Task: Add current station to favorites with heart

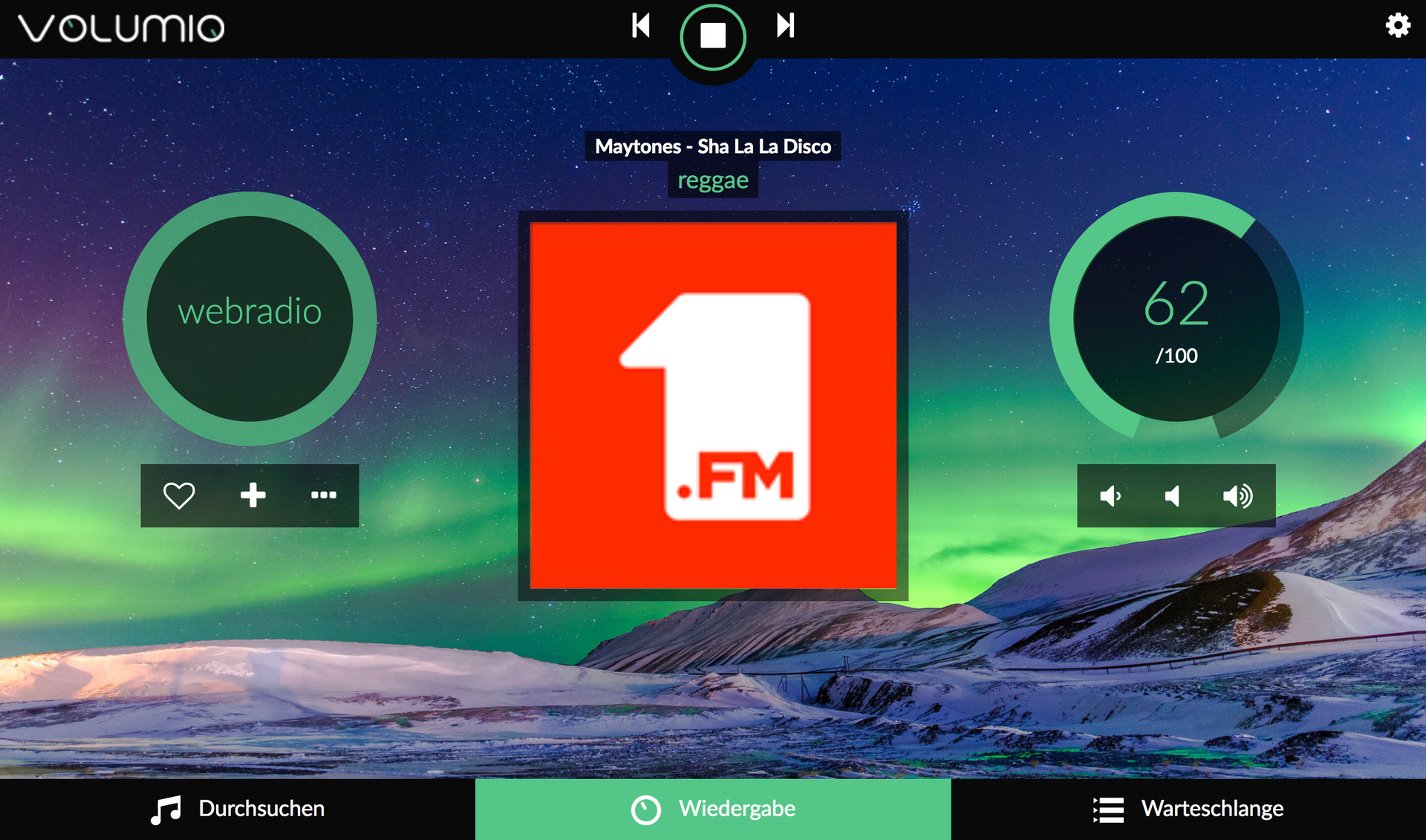Action: (179, 495)
